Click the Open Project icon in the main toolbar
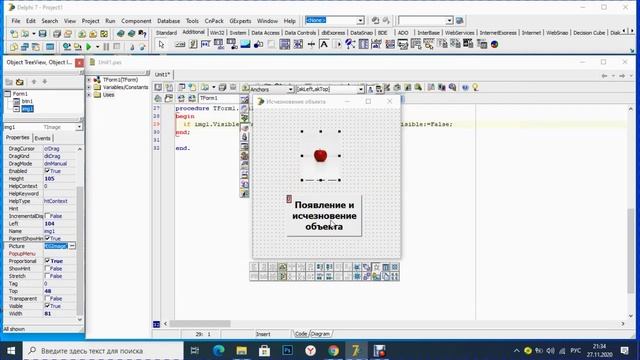Screen dimensions: 640x360 [68, 34]
